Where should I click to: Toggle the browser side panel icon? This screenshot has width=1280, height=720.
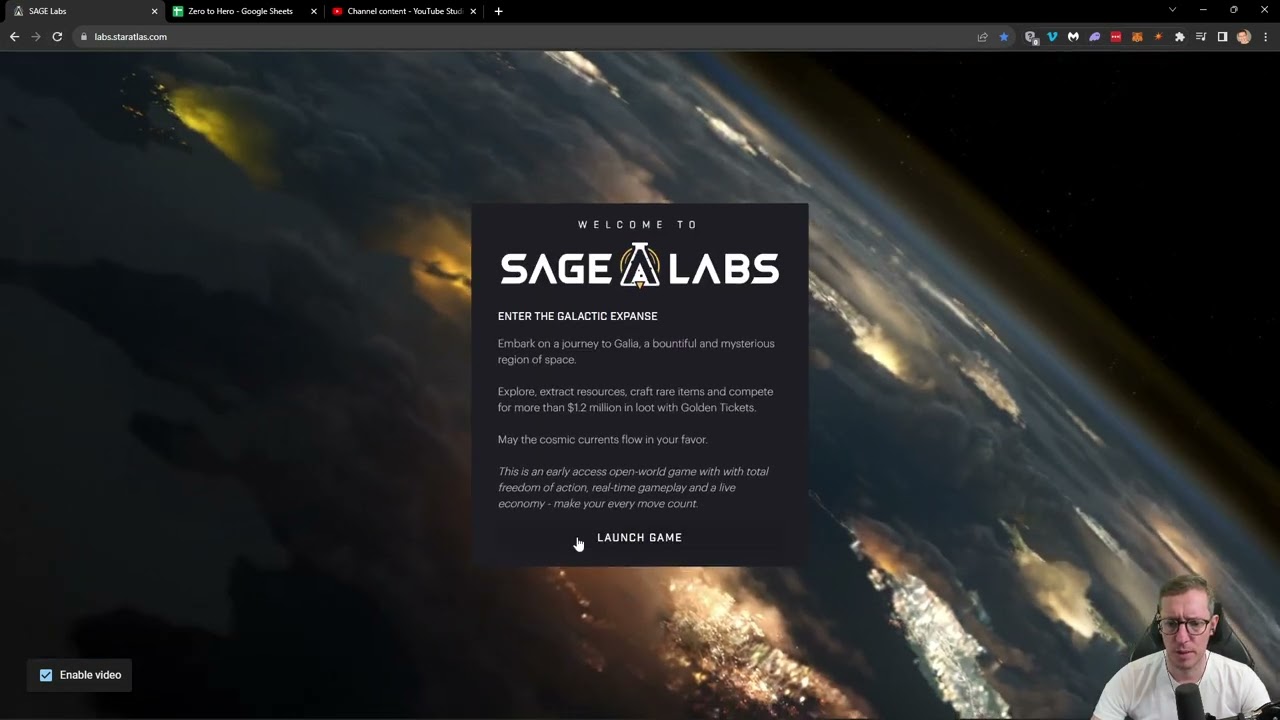click(1222, 37)
